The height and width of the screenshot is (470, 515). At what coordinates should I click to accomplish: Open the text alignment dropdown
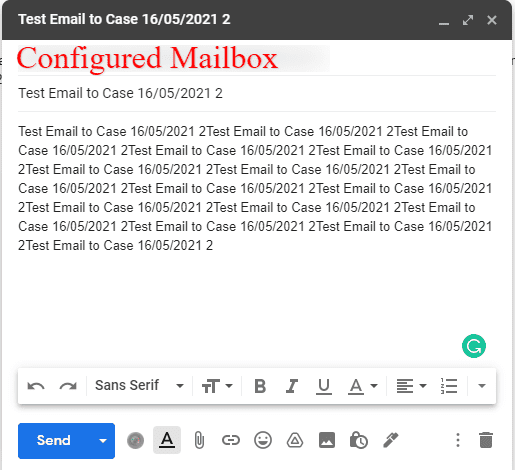click(411, 386)
